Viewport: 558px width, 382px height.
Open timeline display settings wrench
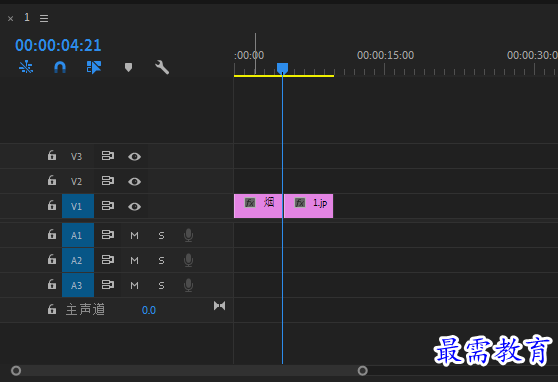click(162, 67)
